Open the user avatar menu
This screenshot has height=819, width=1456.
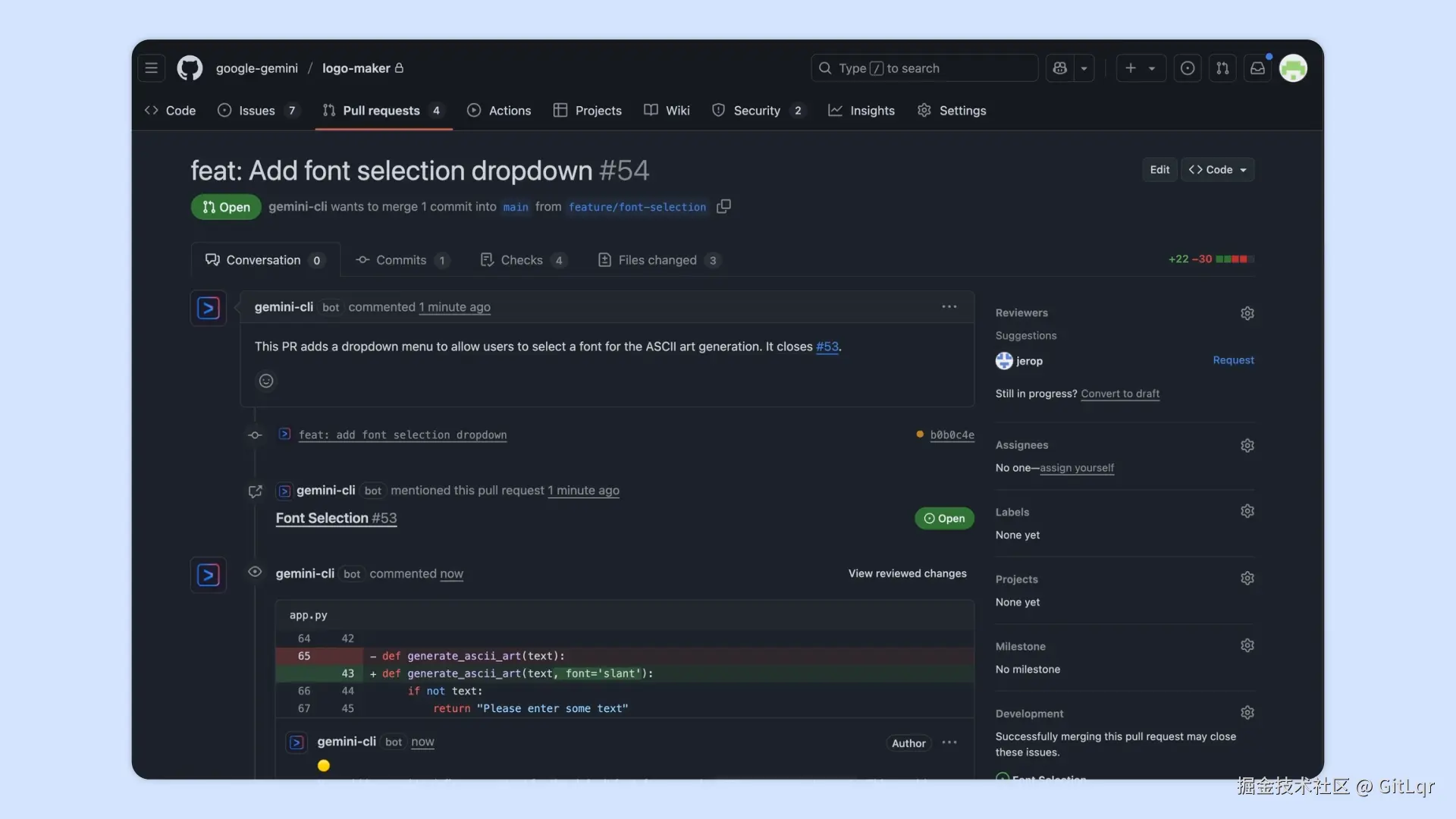(x=1293, y=68)
